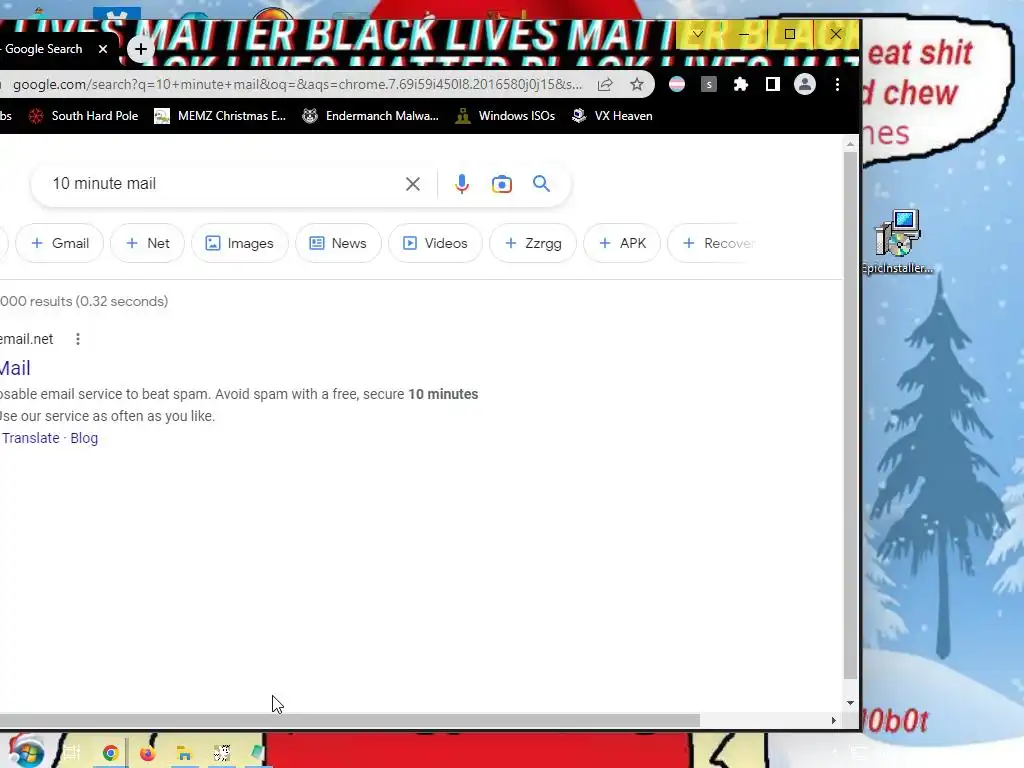Add APK filter chip
Screen dimensions: 1024x768
[622, 243]
